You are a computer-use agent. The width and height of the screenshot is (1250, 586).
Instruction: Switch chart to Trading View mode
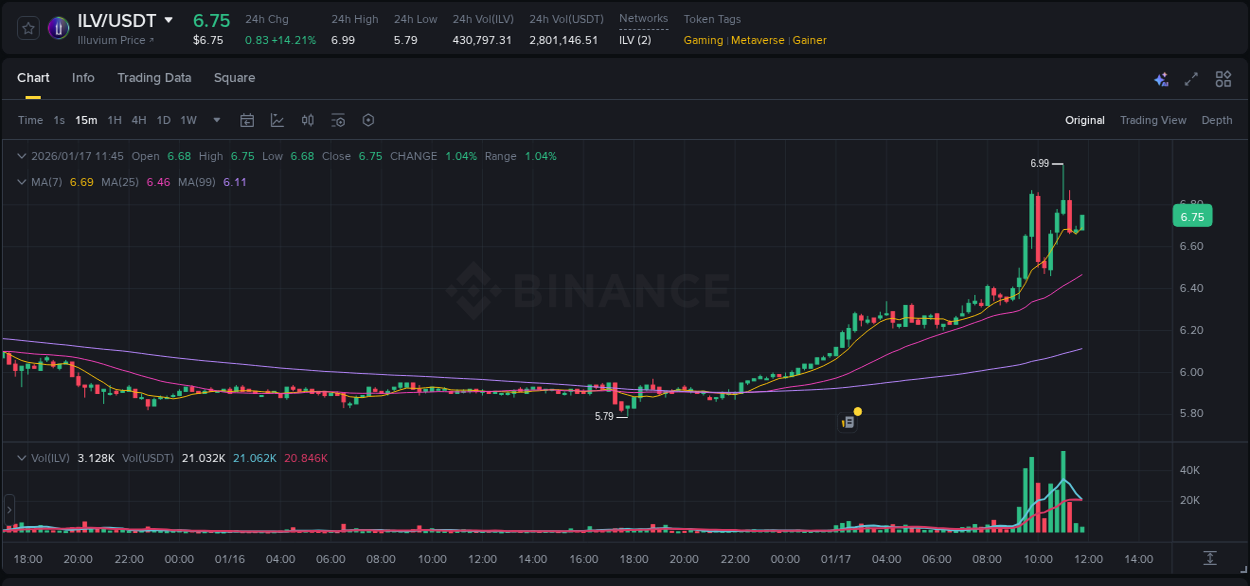1153,120
